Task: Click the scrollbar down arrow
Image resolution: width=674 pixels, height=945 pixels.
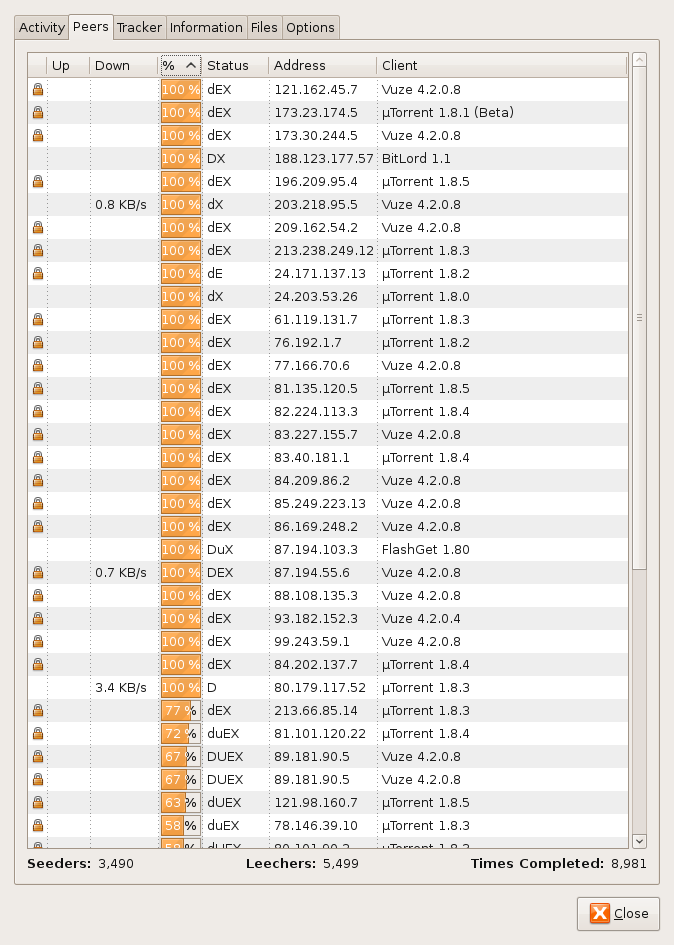Action: [x=639, y=841]
